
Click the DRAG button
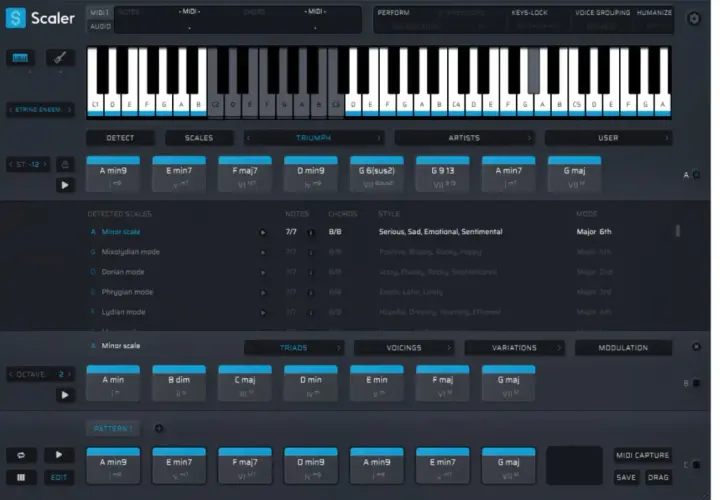point(658,478)
